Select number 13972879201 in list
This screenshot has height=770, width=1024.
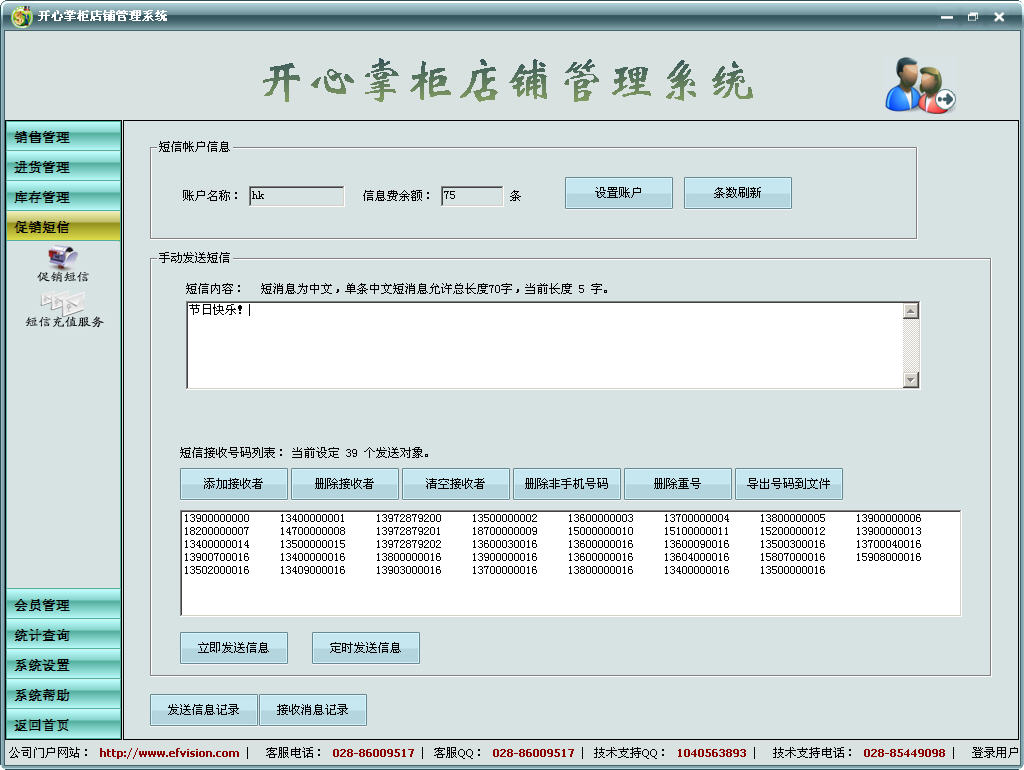point(408,531)
